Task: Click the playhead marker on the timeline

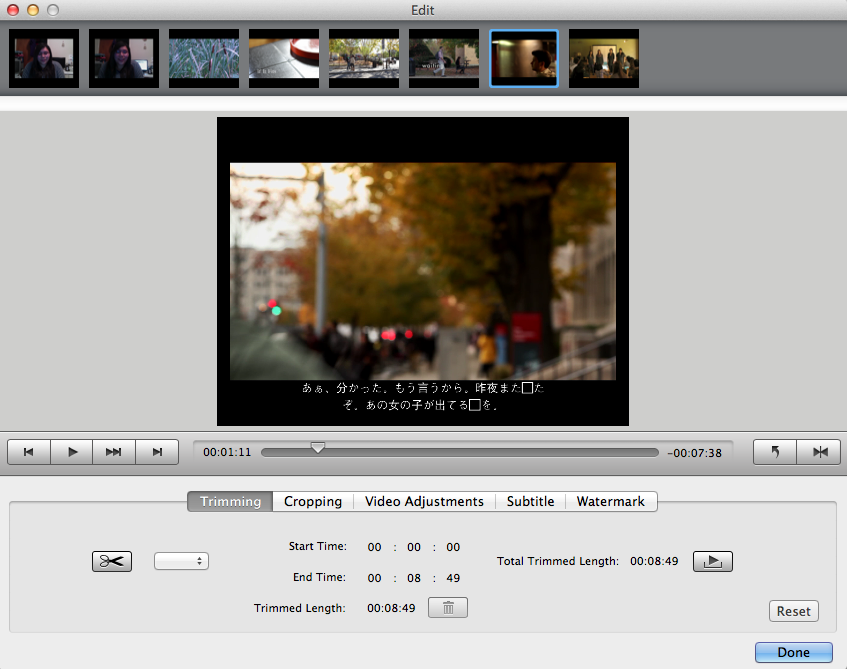Action: click(x=318, y=447)
